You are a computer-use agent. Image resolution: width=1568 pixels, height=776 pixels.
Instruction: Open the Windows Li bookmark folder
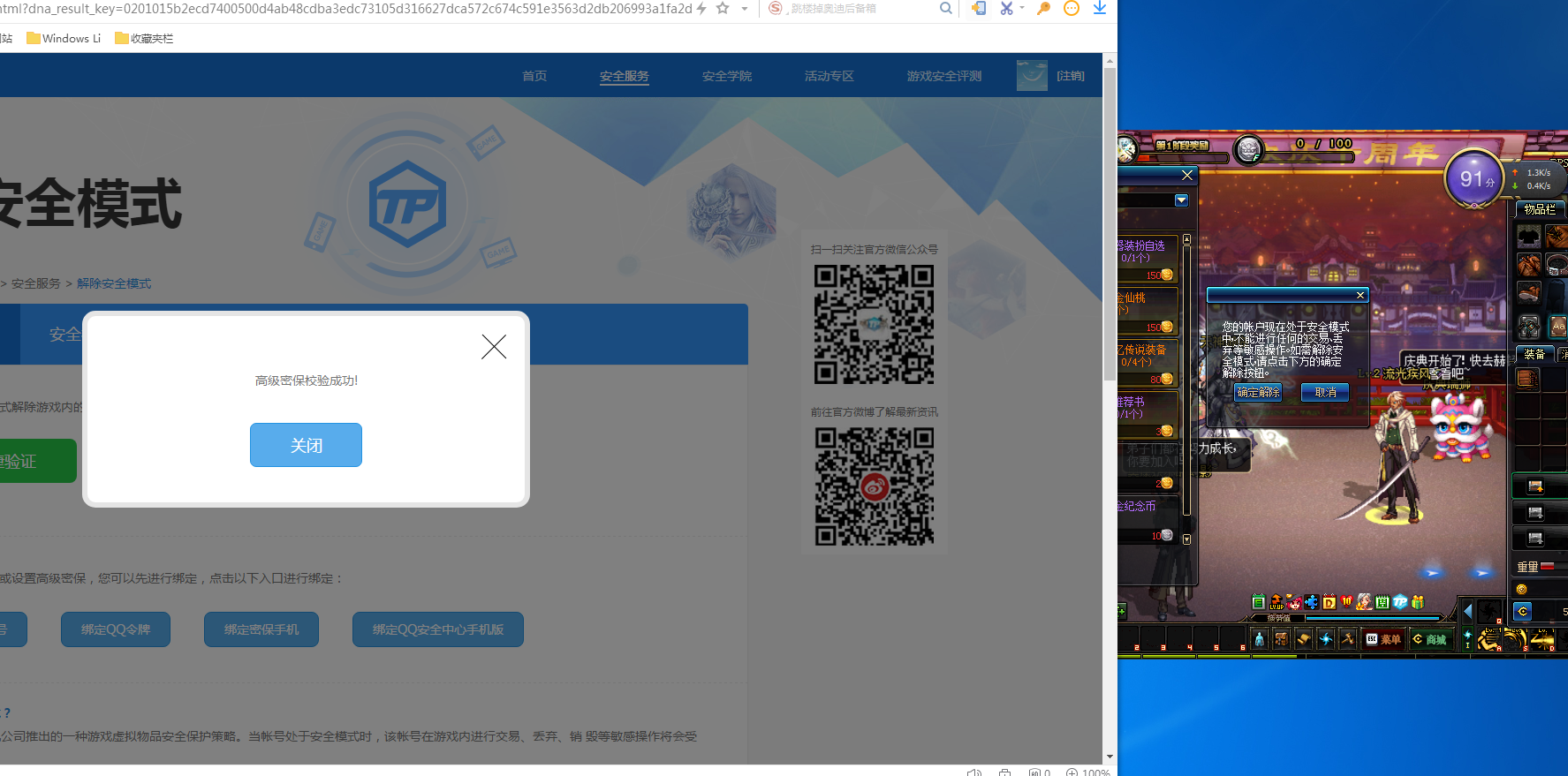pyautogui.click(x=64, y=38)
